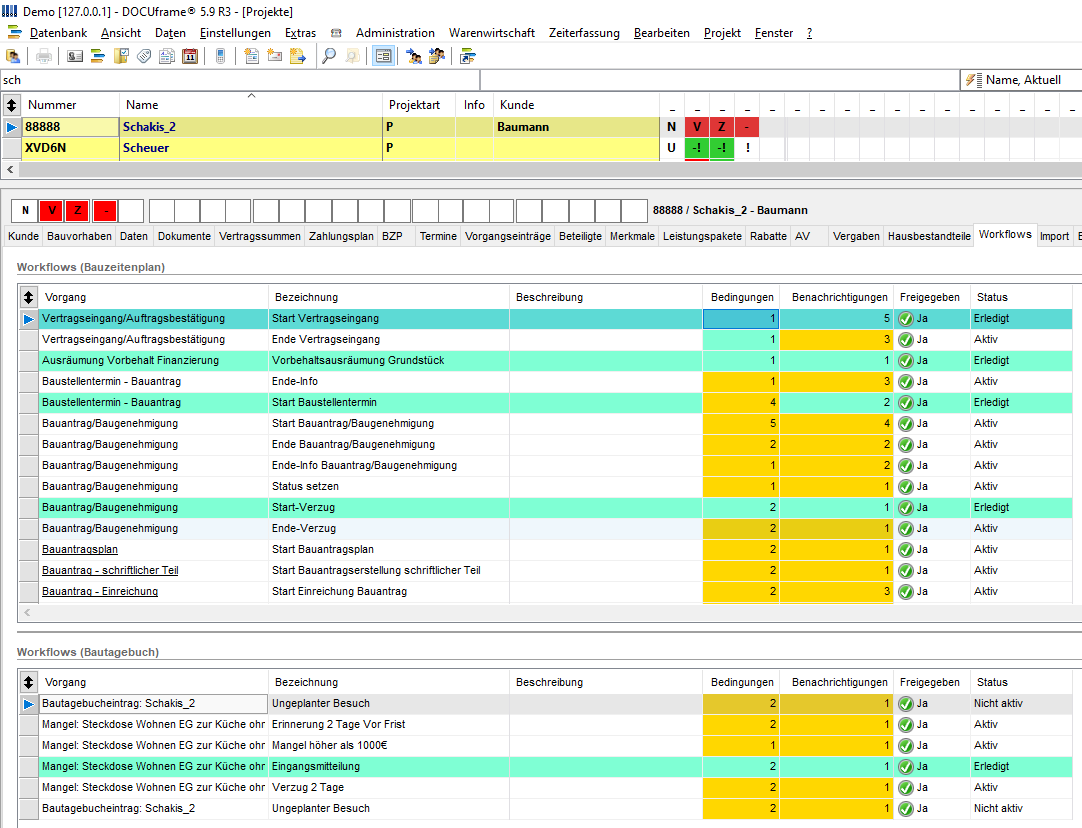Click the Freigegeben check icon for Eingangsmitteilung
Image resolution: width=1082 pixels, height=828 pixels.
point(906,767)
